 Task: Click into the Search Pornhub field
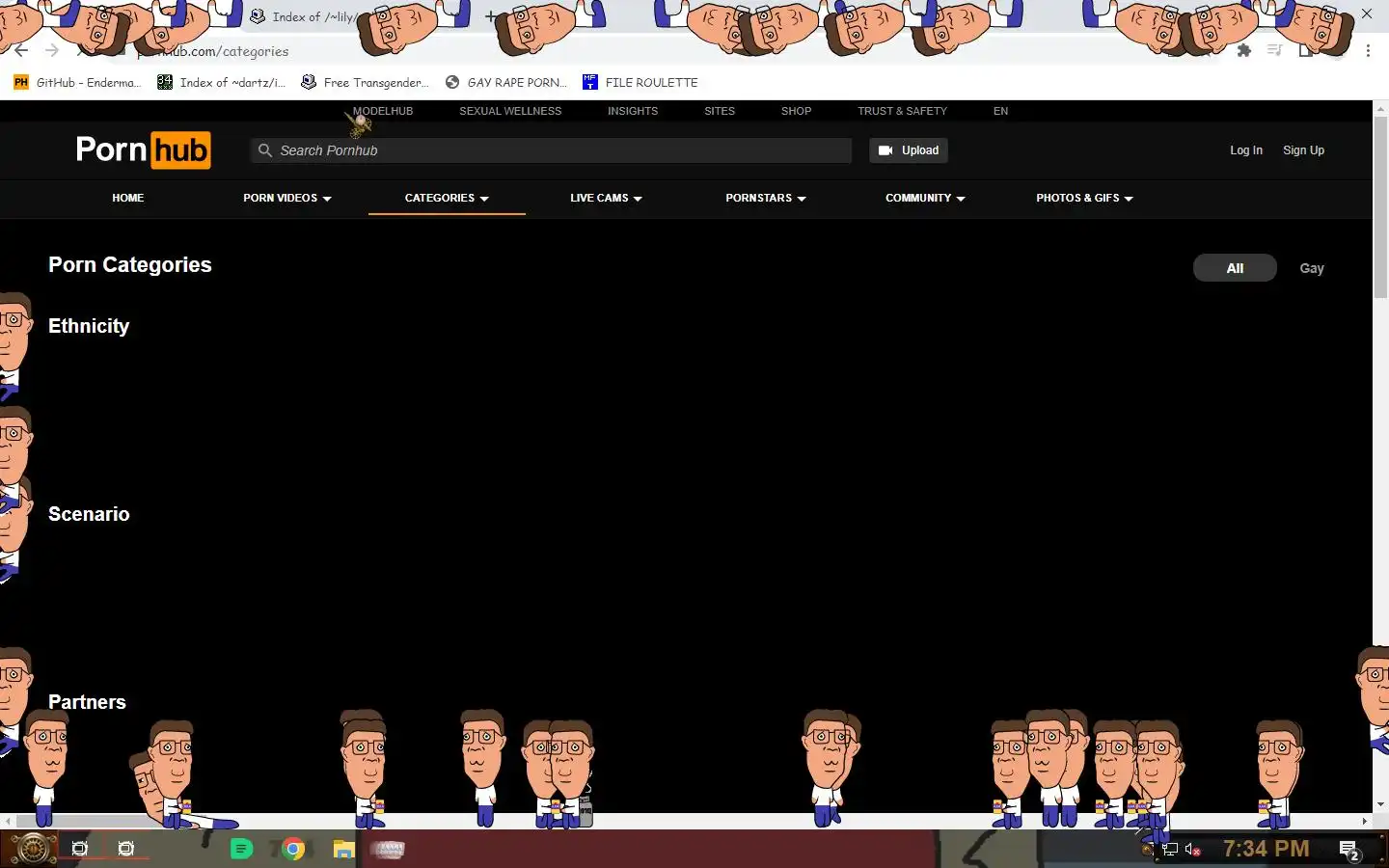552,150
